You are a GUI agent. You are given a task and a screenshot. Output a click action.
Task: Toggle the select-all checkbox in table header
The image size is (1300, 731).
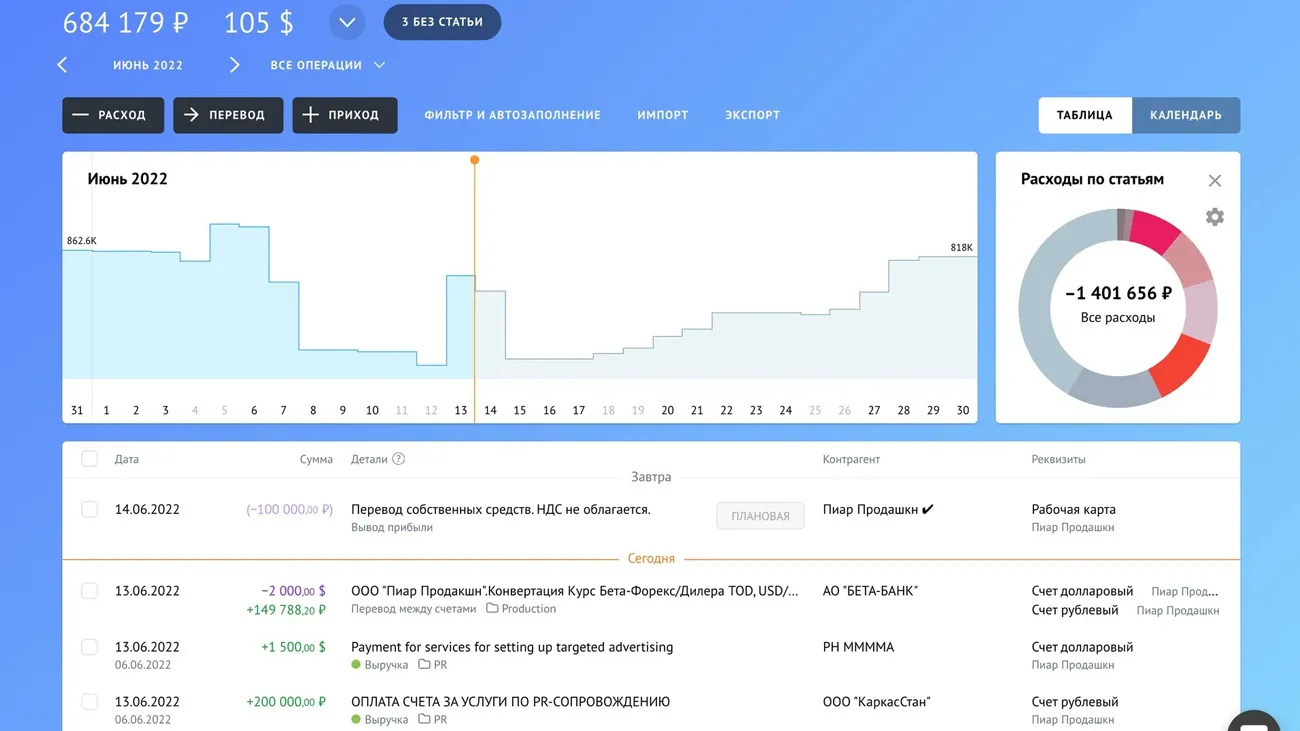coord(90,459)
